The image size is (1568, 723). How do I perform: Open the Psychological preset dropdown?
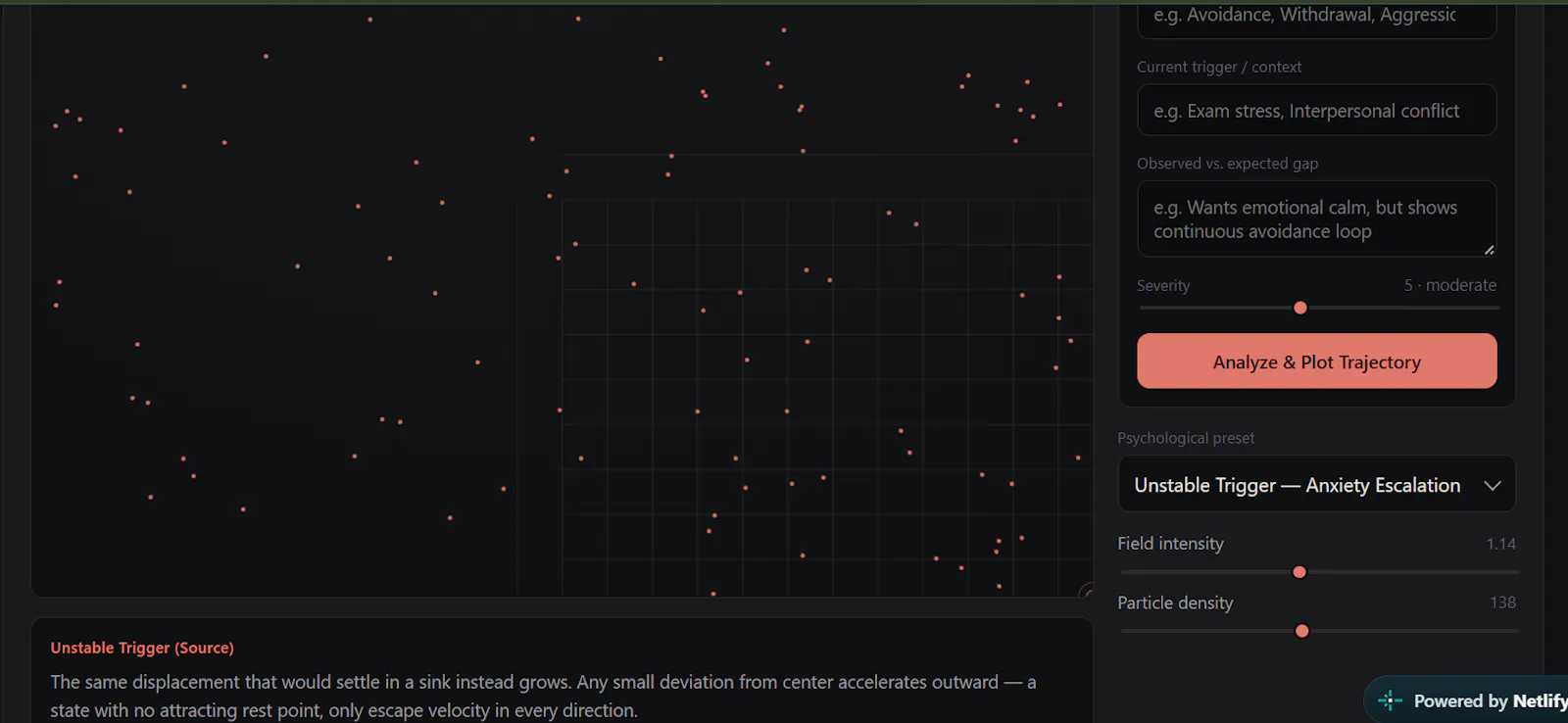(1316, 484)
